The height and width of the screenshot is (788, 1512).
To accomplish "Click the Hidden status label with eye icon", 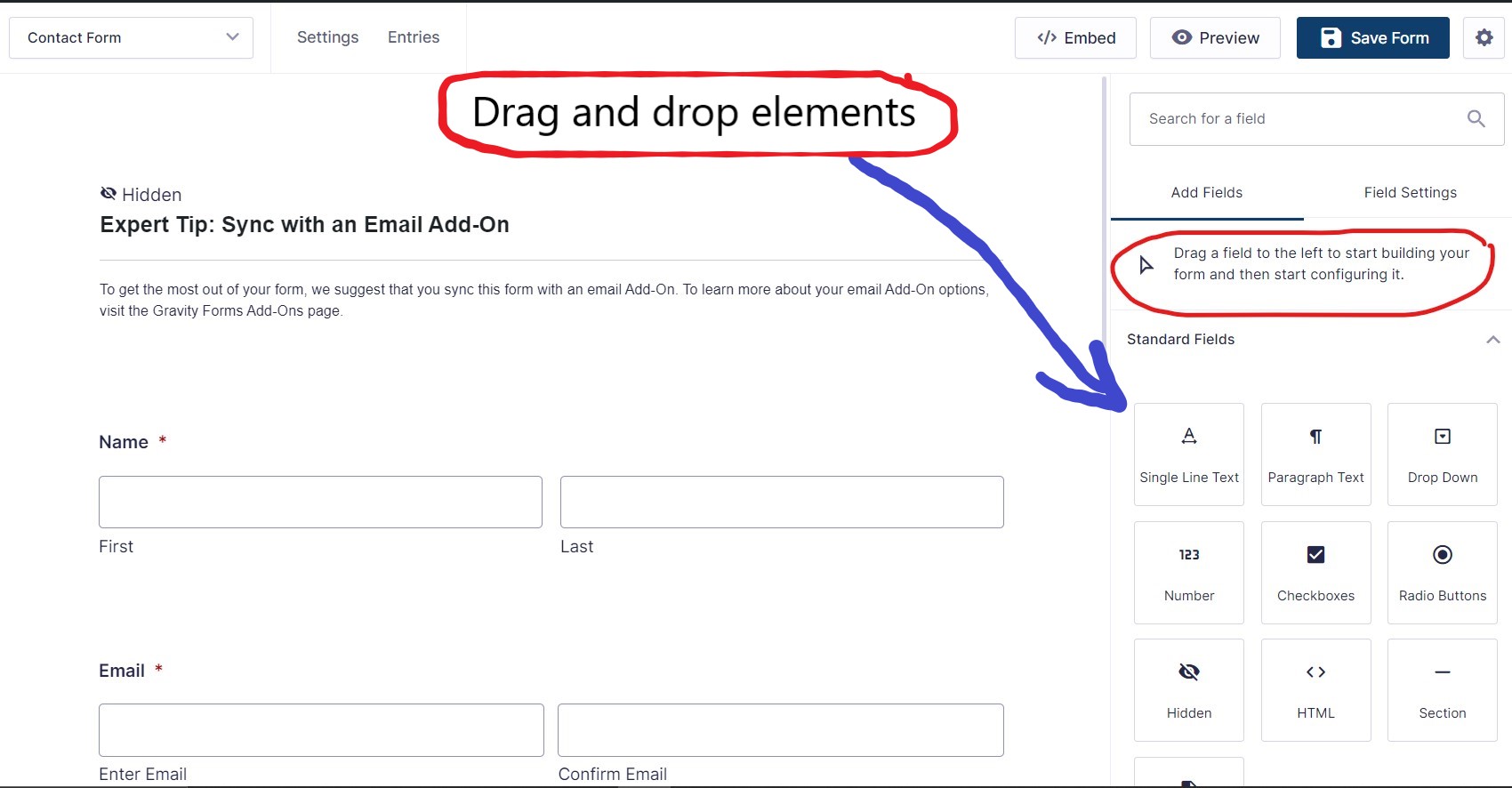I will pos(141,195).
